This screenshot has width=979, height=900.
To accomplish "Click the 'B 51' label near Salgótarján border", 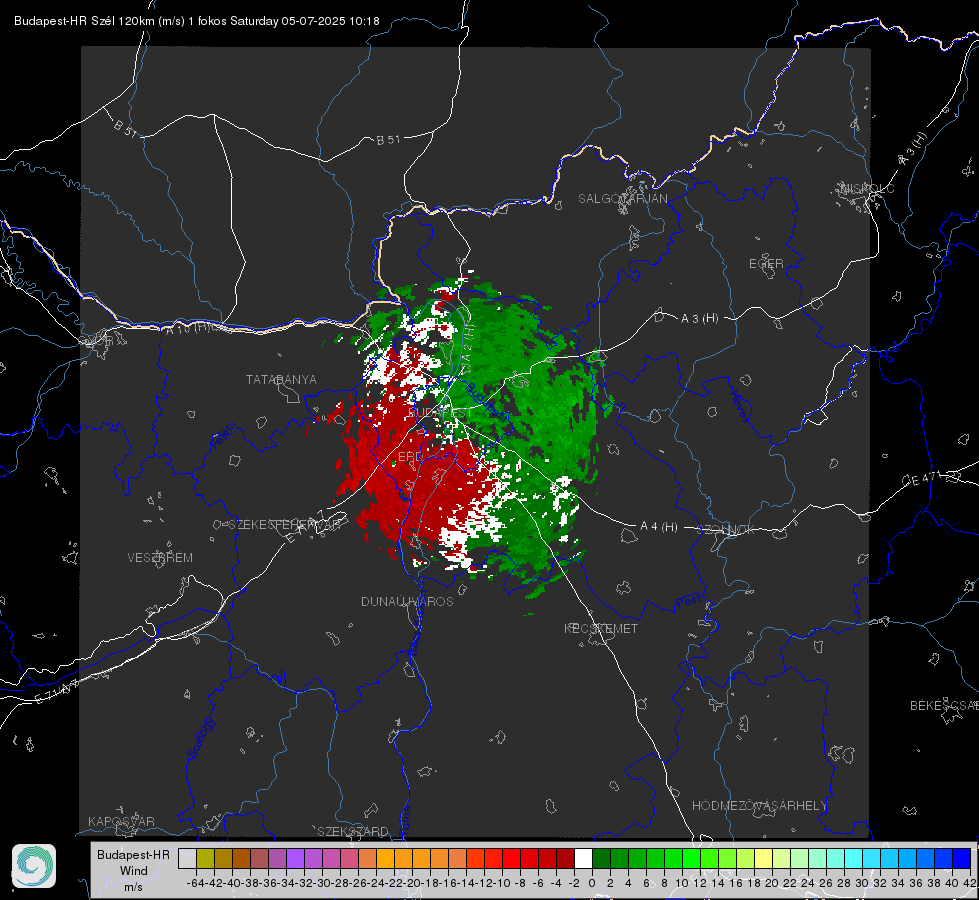I will click(x=388, y=140).
